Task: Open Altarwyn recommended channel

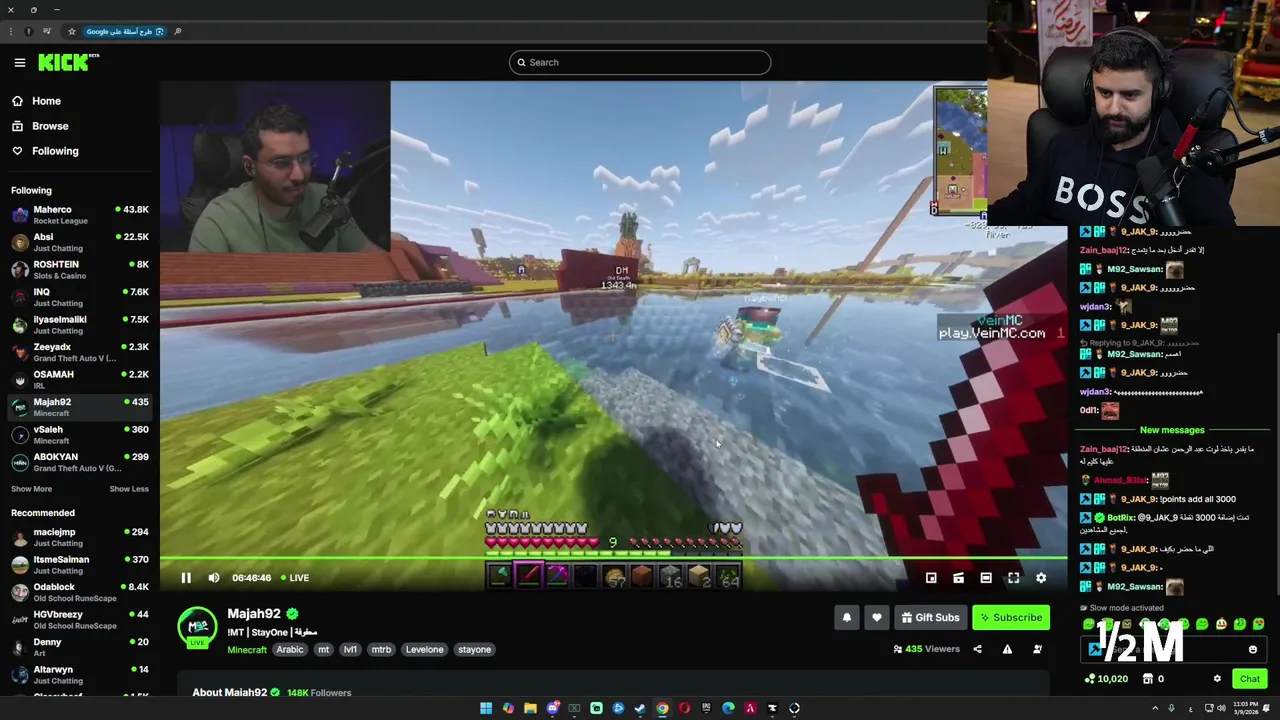Action: pyautogui.click(x=80, y=675)
